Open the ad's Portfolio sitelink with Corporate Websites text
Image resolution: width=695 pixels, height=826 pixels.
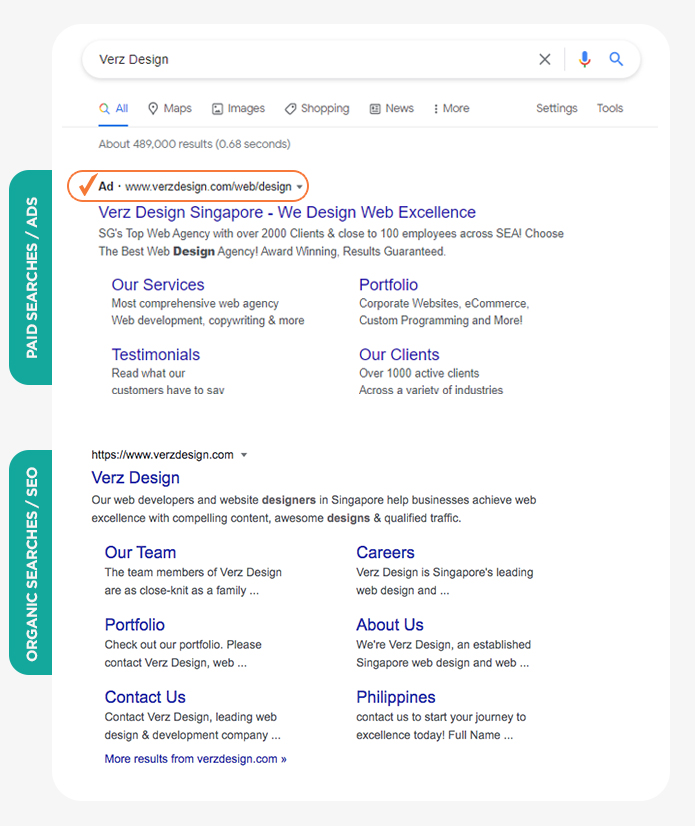click(x=388, y=284)
